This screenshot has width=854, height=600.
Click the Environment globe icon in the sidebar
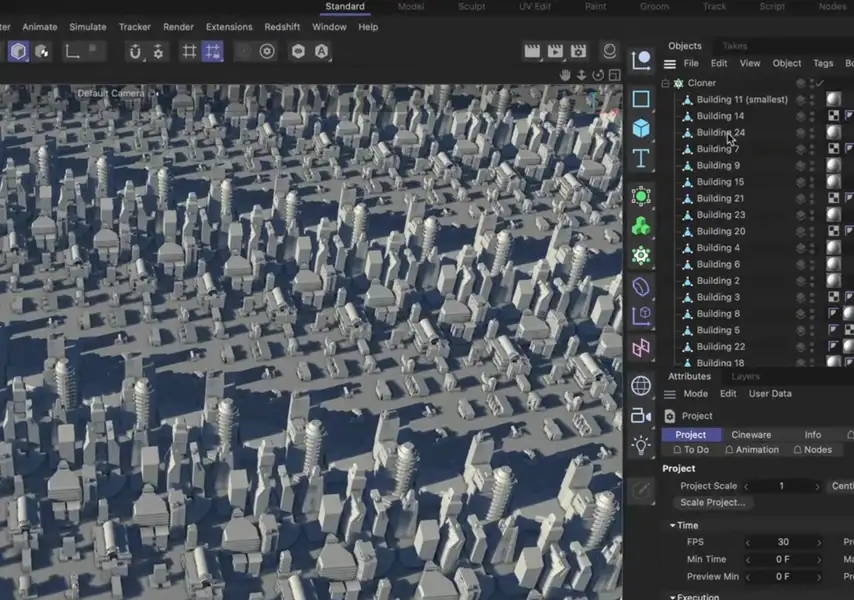pyautogui.click(x=642, y=383)
